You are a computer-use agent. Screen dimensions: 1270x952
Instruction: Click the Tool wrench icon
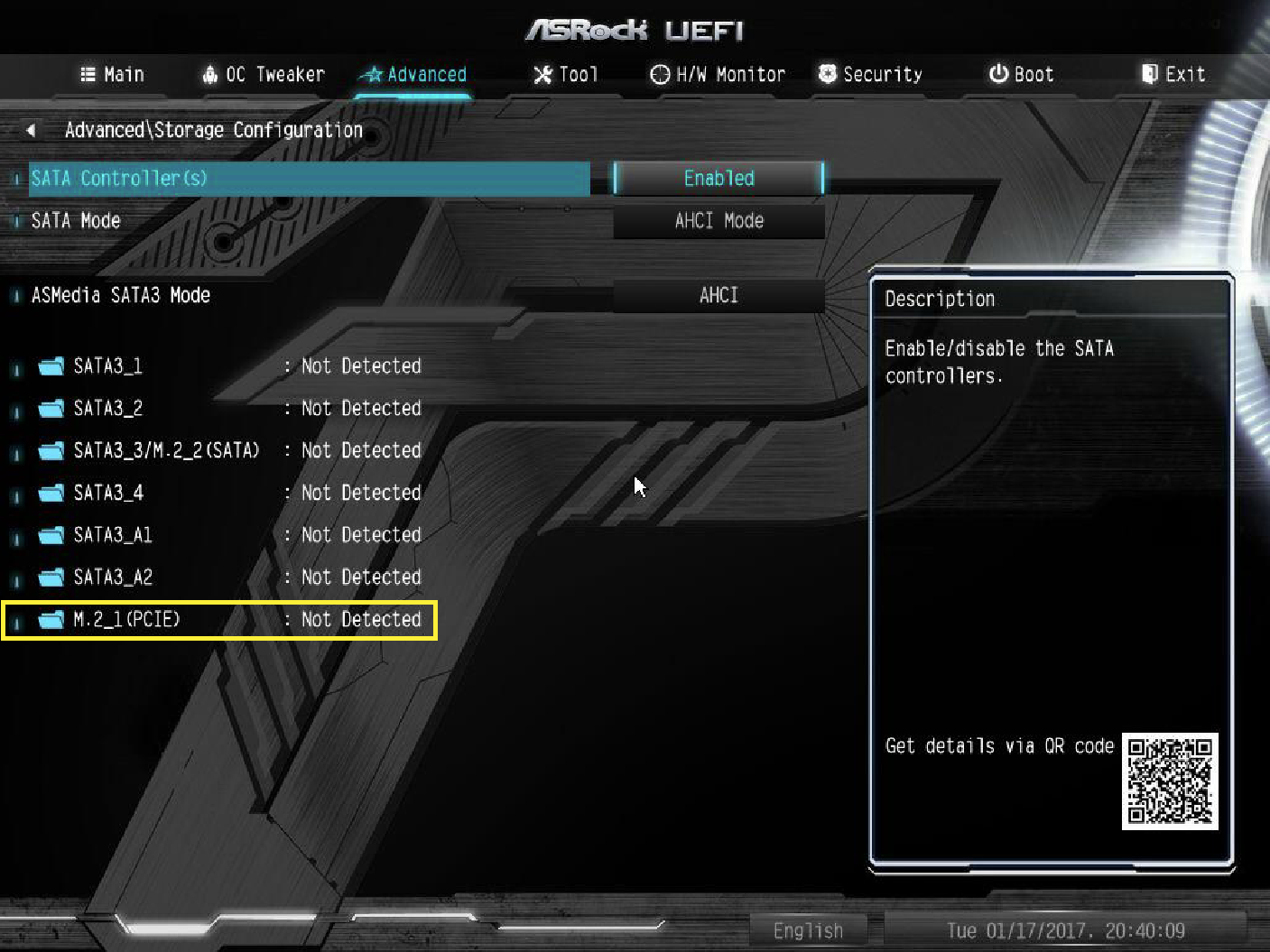[x=542, y=74]
